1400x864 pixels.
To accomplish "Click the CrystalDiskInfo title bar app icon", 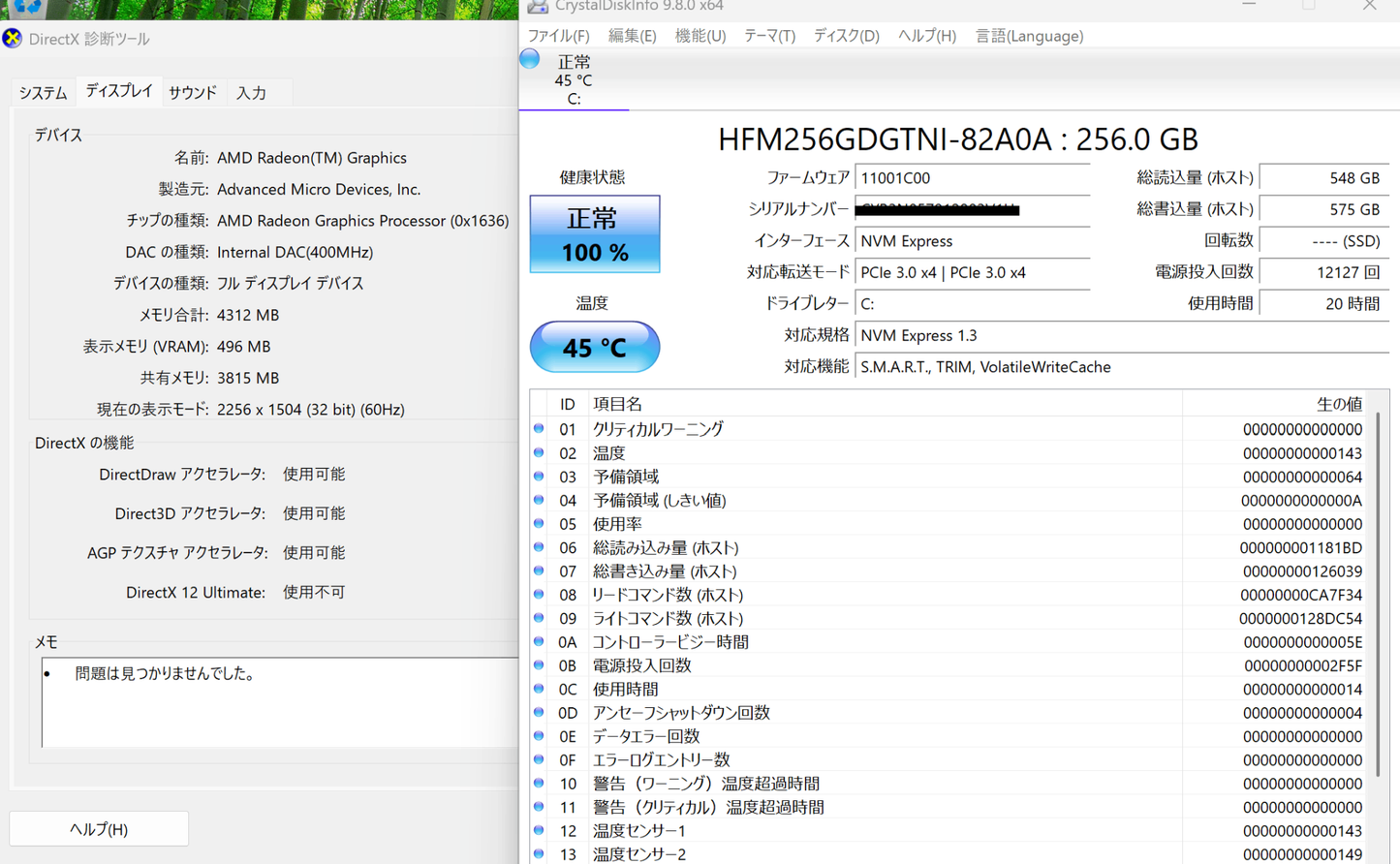I will tap(537, 6).
